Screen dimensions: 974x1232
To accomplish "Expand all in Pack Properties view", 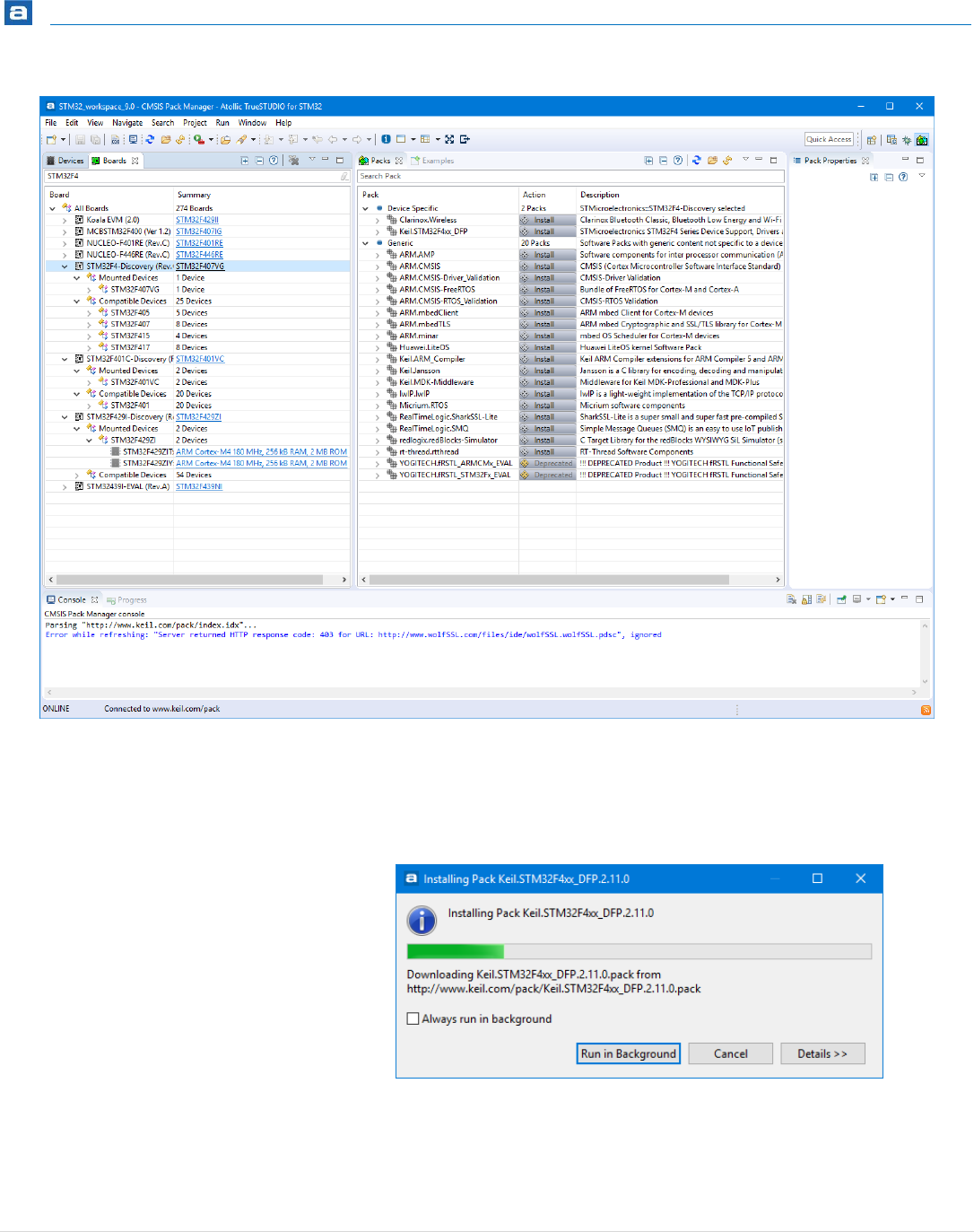I will (x=874, y=177).
